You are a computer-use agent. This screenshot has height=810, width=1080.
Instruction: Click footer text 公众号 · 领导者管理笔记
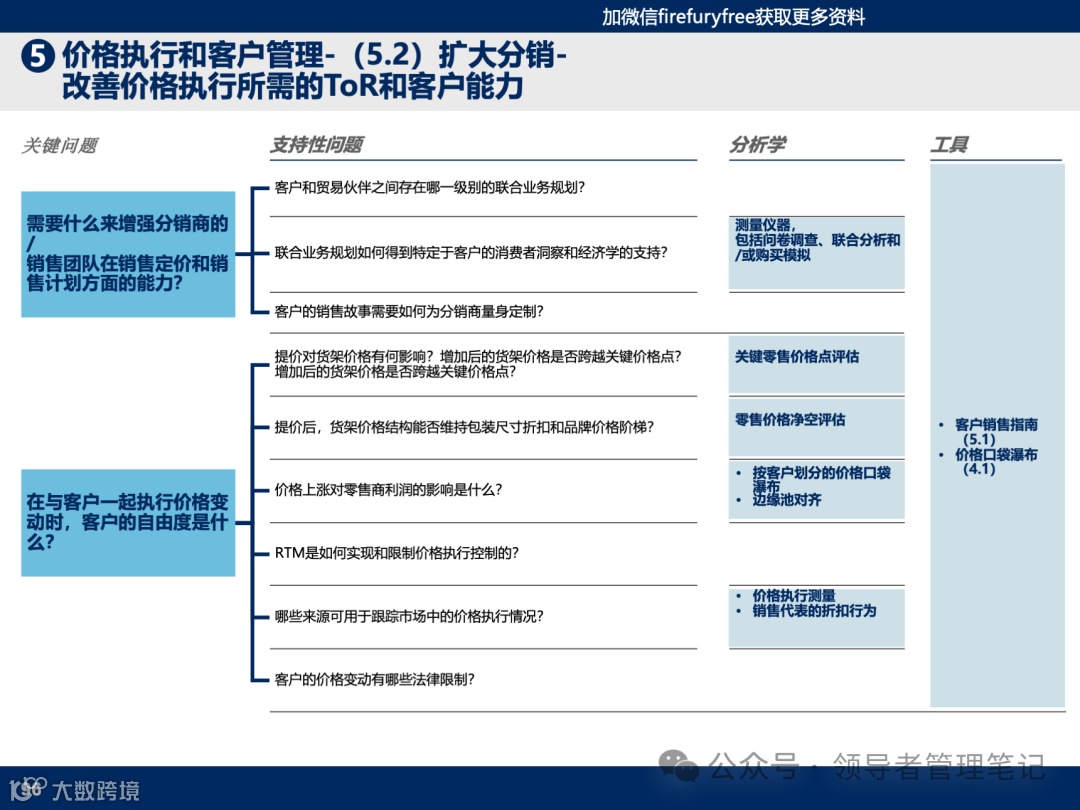(876, 766)
